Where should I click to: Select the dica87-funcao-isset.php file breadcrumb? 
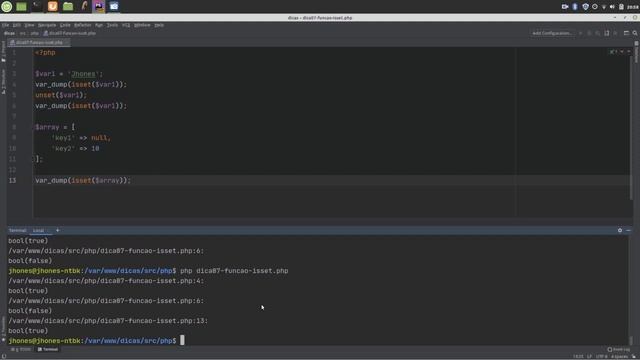[x=70, y=33]
